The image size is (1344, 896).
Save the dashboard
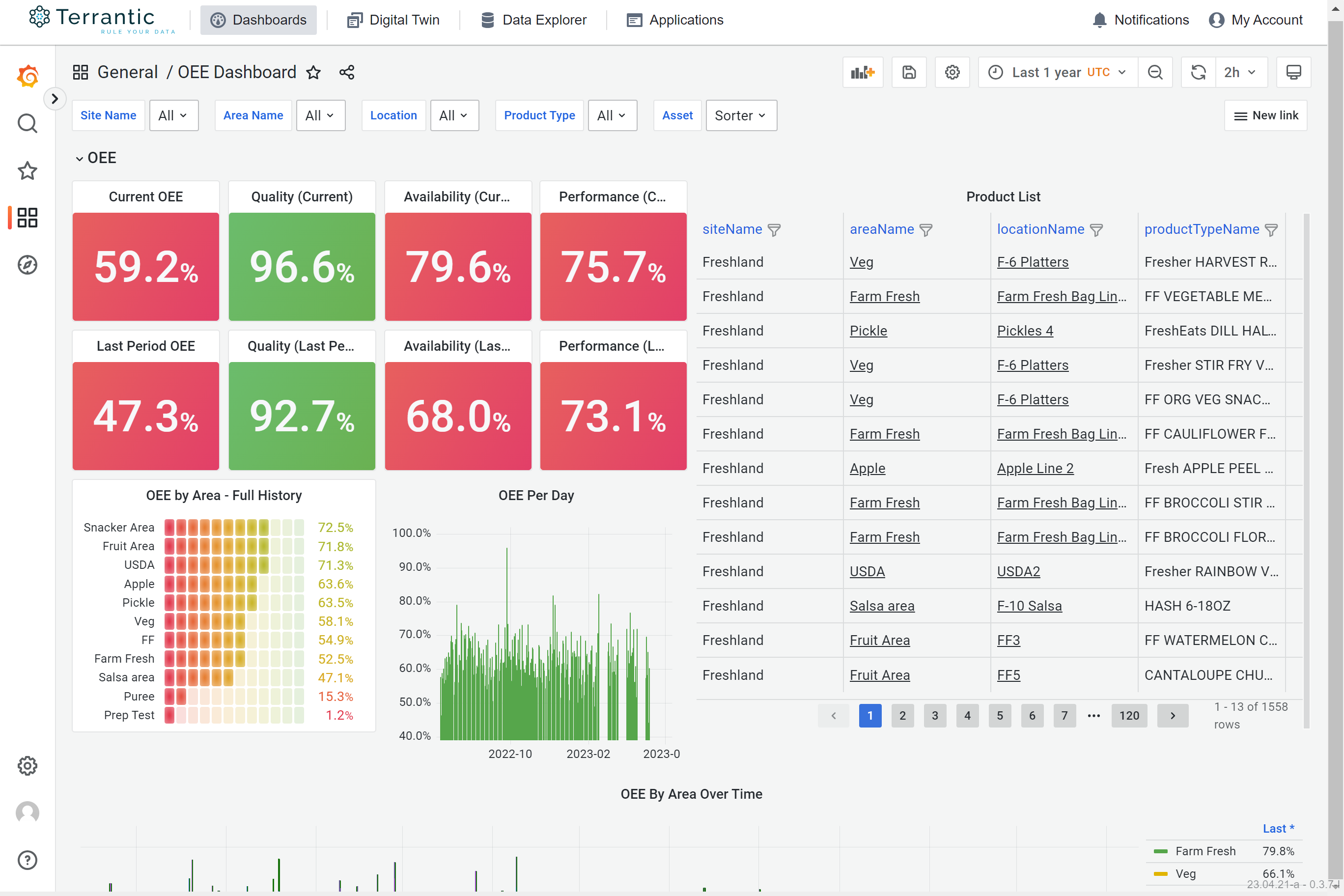click(909, 73)
